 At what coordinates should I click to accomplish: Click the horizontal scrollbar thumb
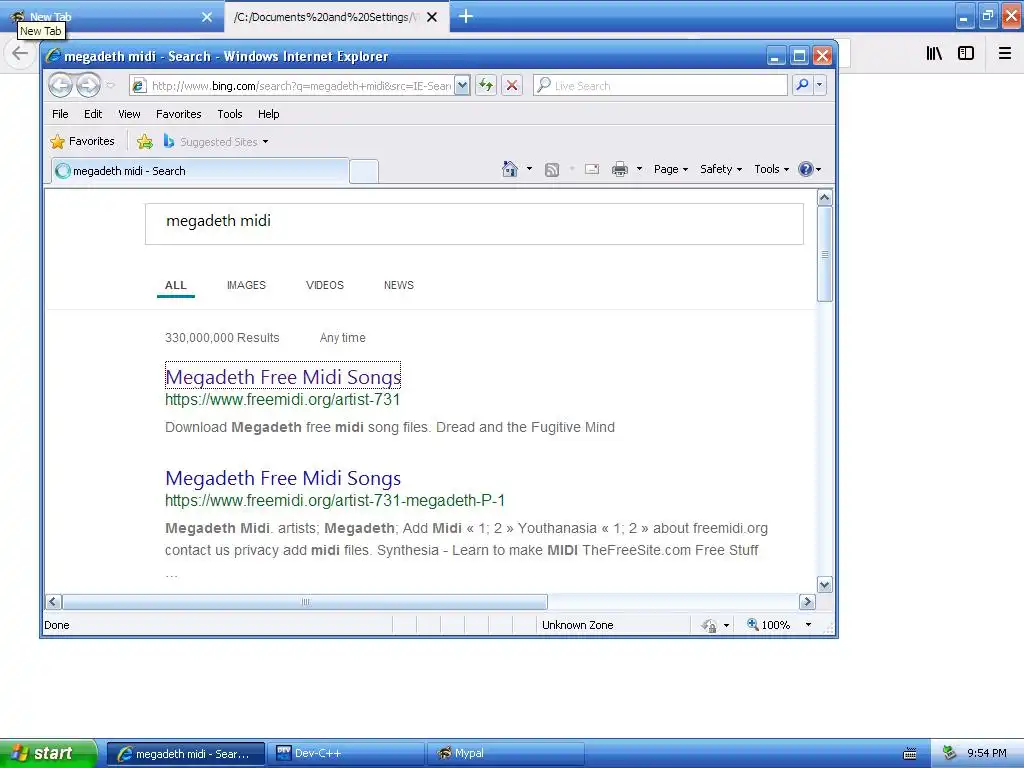pyautogui.click(x=305, y=601)
